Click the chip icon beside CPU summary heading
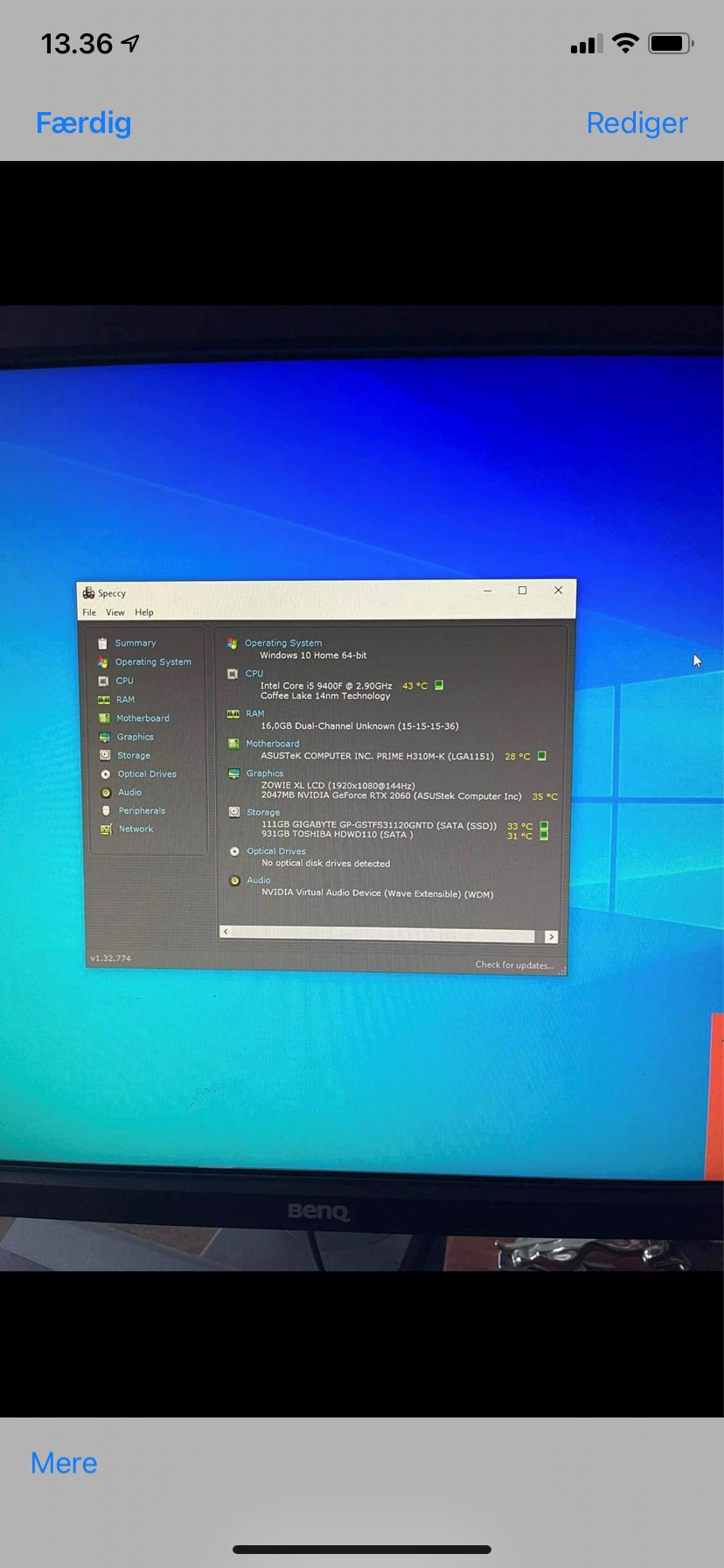Screen dimensions: 724x1568 tap(233, 674)
